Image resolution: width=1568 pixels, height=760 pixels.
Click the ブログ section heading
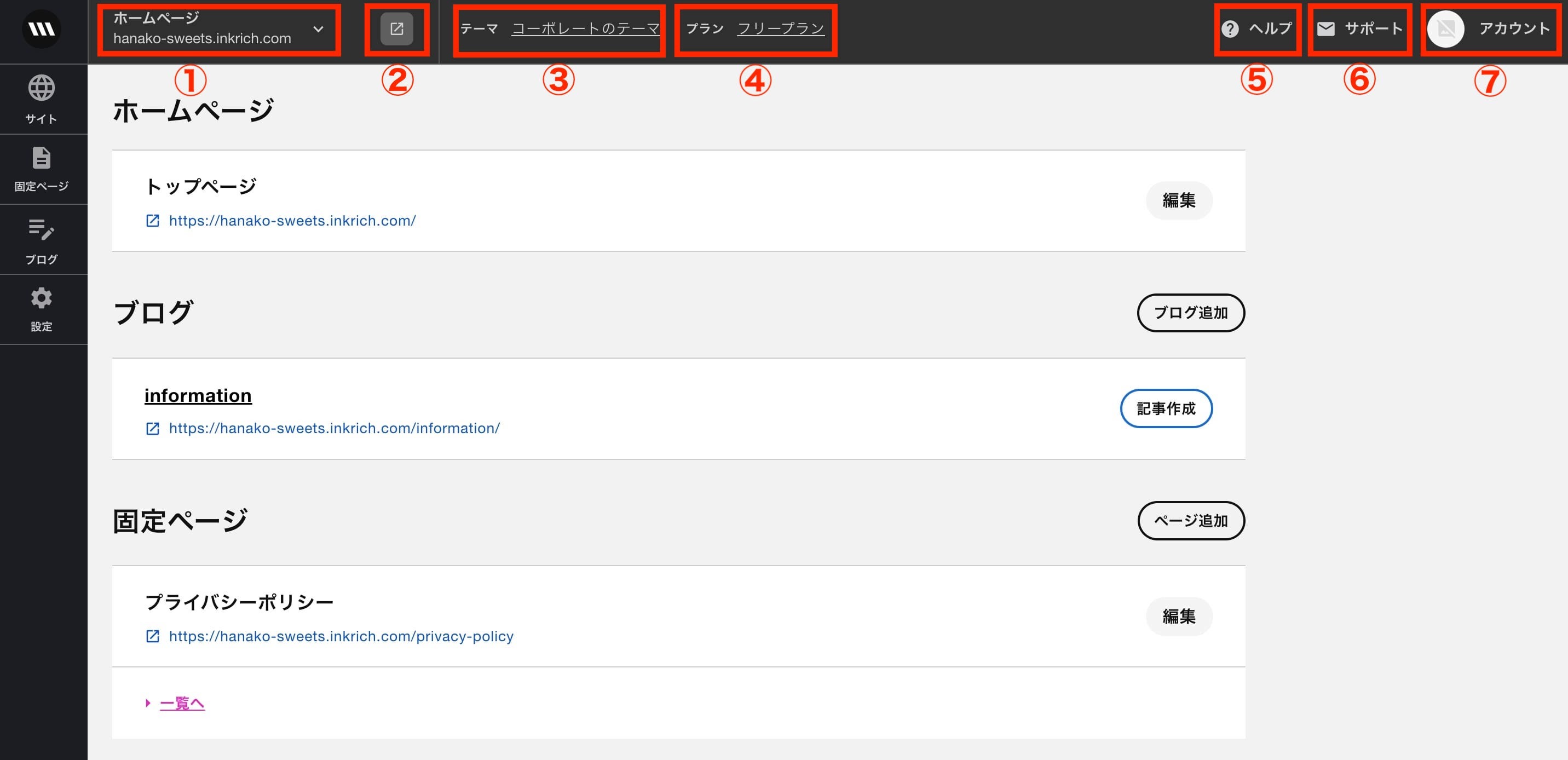pyautogui.click(x=153, y=313)
